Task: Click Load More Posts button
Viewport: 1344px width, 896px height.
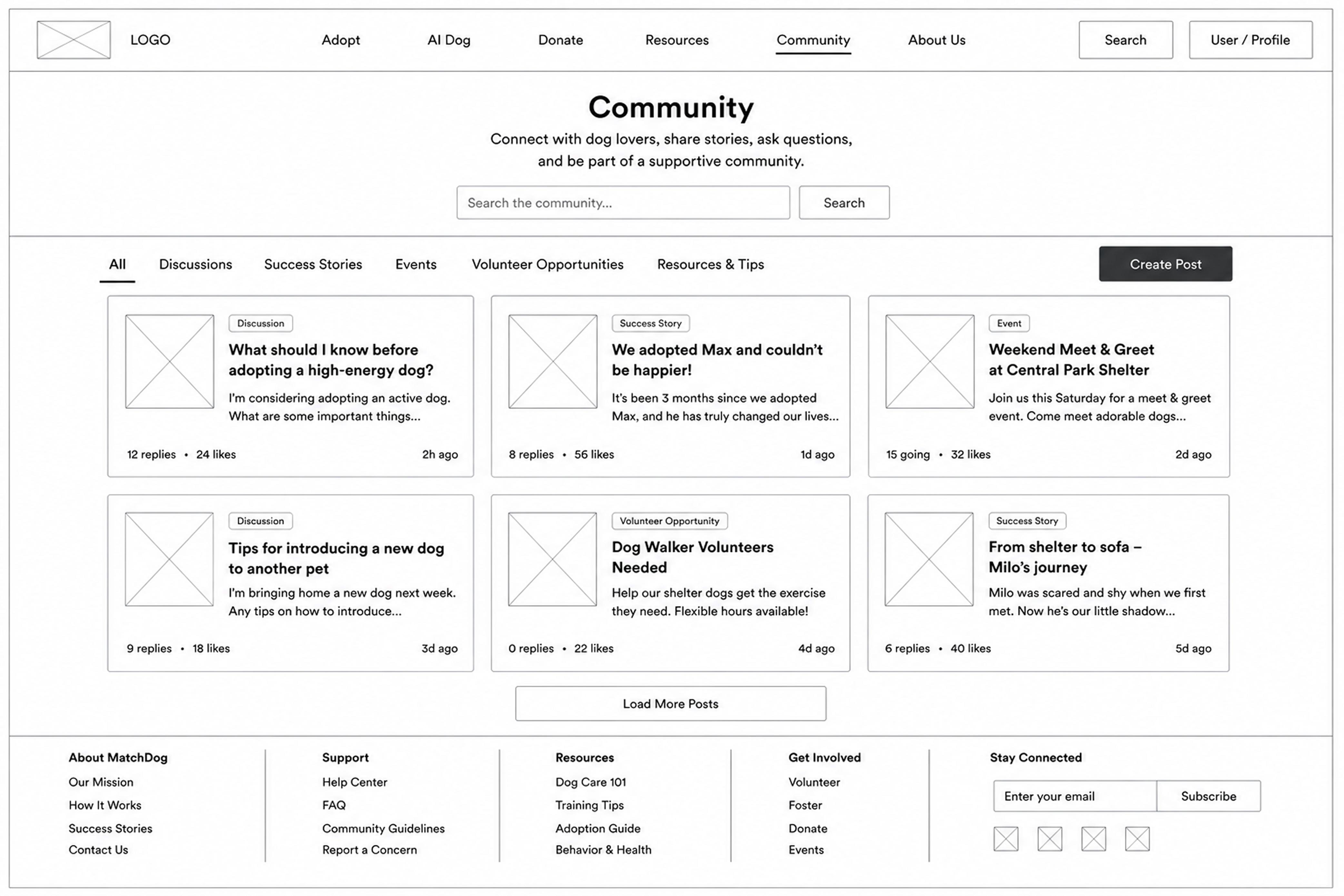Action: pos(670,704)
